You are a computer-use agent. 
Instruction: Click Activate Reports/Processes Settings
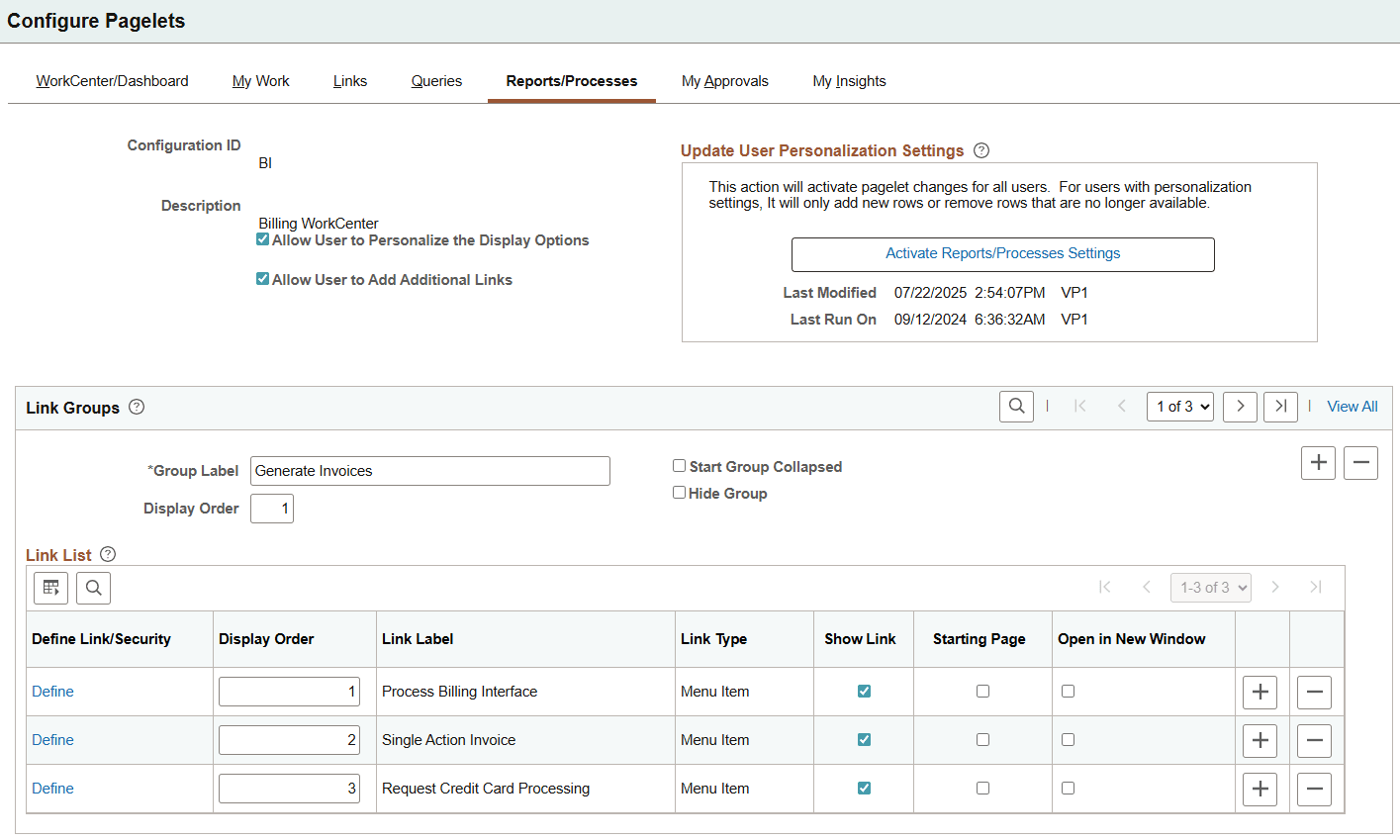[1002, 254]
